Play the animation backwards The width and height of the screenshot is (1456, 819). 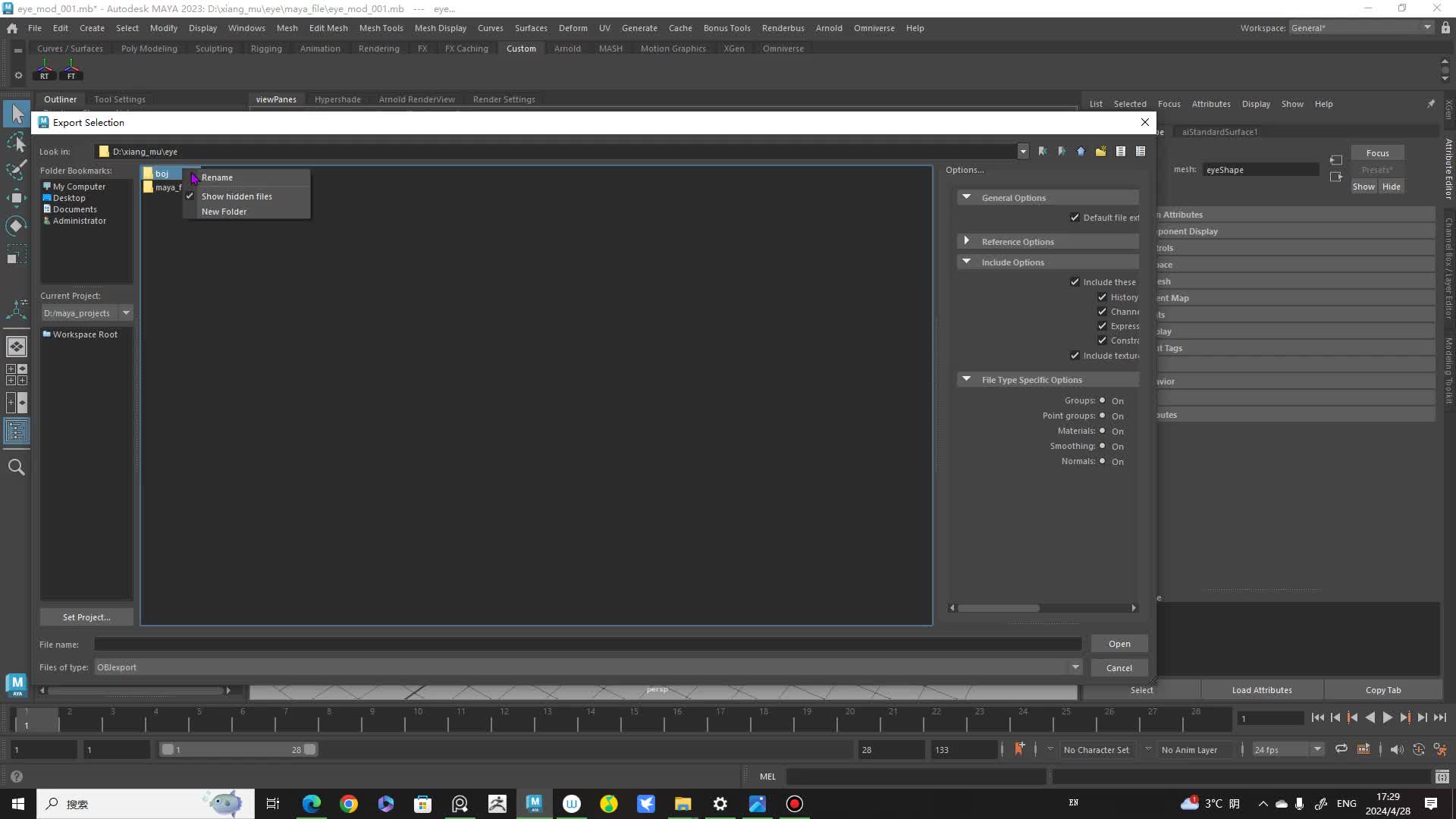[1370, 717]
